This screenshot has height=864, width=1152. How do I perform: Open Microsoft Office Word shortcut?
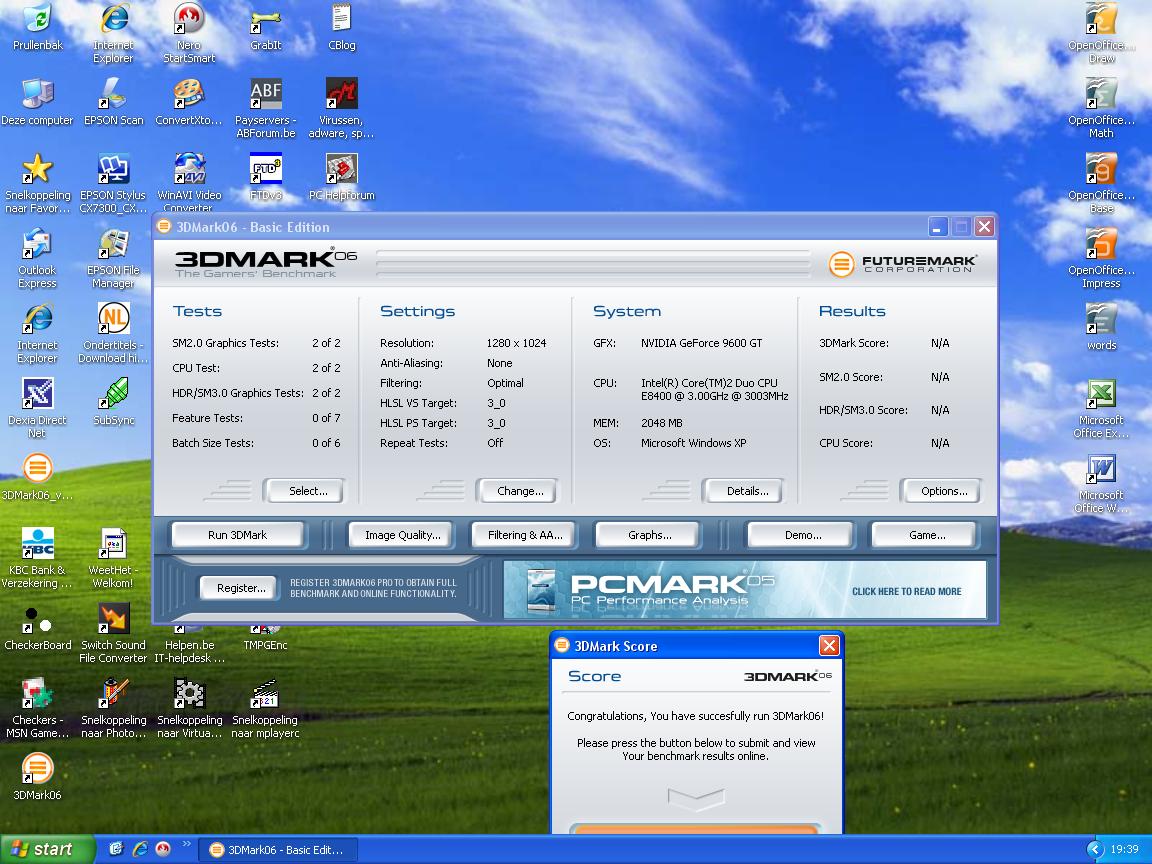point(1101,482)
